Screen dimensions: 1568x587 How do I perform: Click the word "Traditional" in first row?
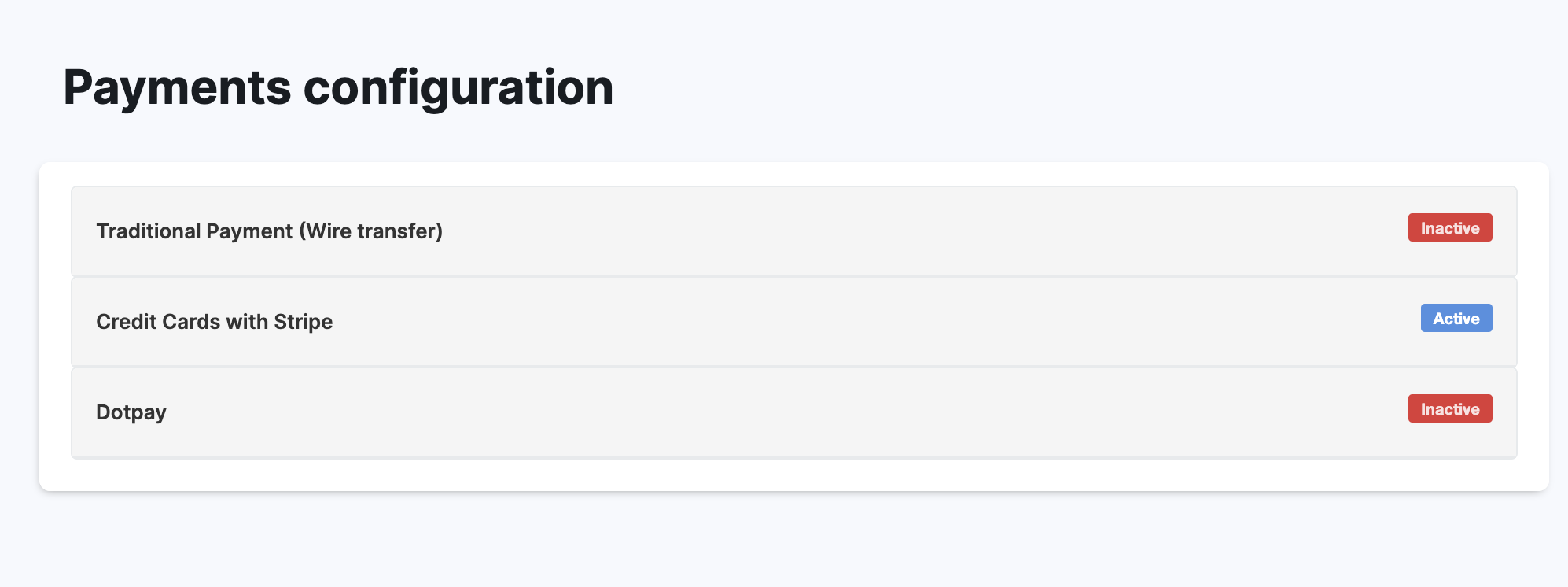point(148,231)
